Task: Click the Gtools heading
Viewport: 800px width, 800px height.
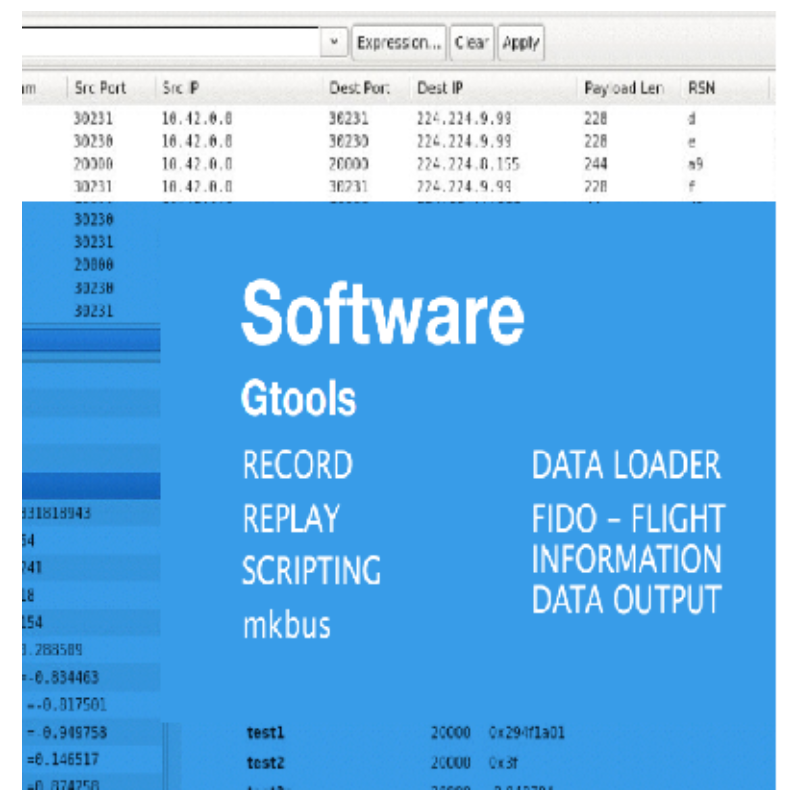Action: click(298, 398)
